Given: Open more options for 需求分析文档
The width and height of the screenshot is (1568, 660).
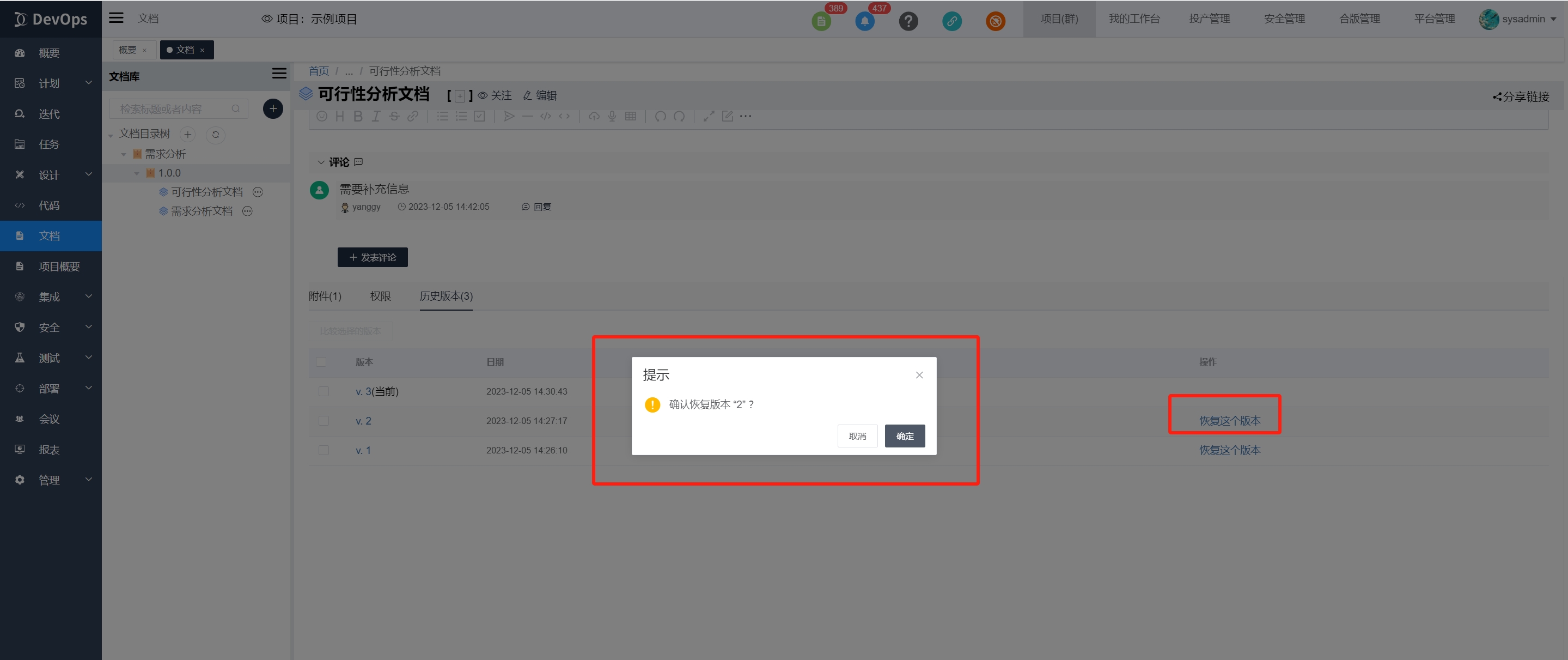Looking at the screenshot, I should click(x=247, y=211).
